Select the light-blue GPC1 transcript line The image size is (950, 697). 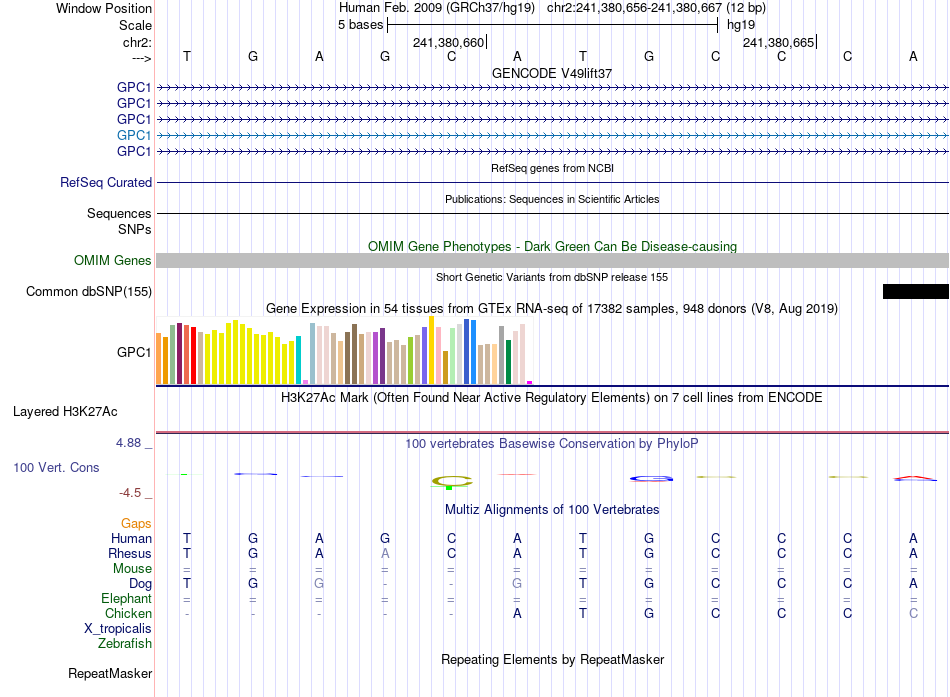(553, 135)
